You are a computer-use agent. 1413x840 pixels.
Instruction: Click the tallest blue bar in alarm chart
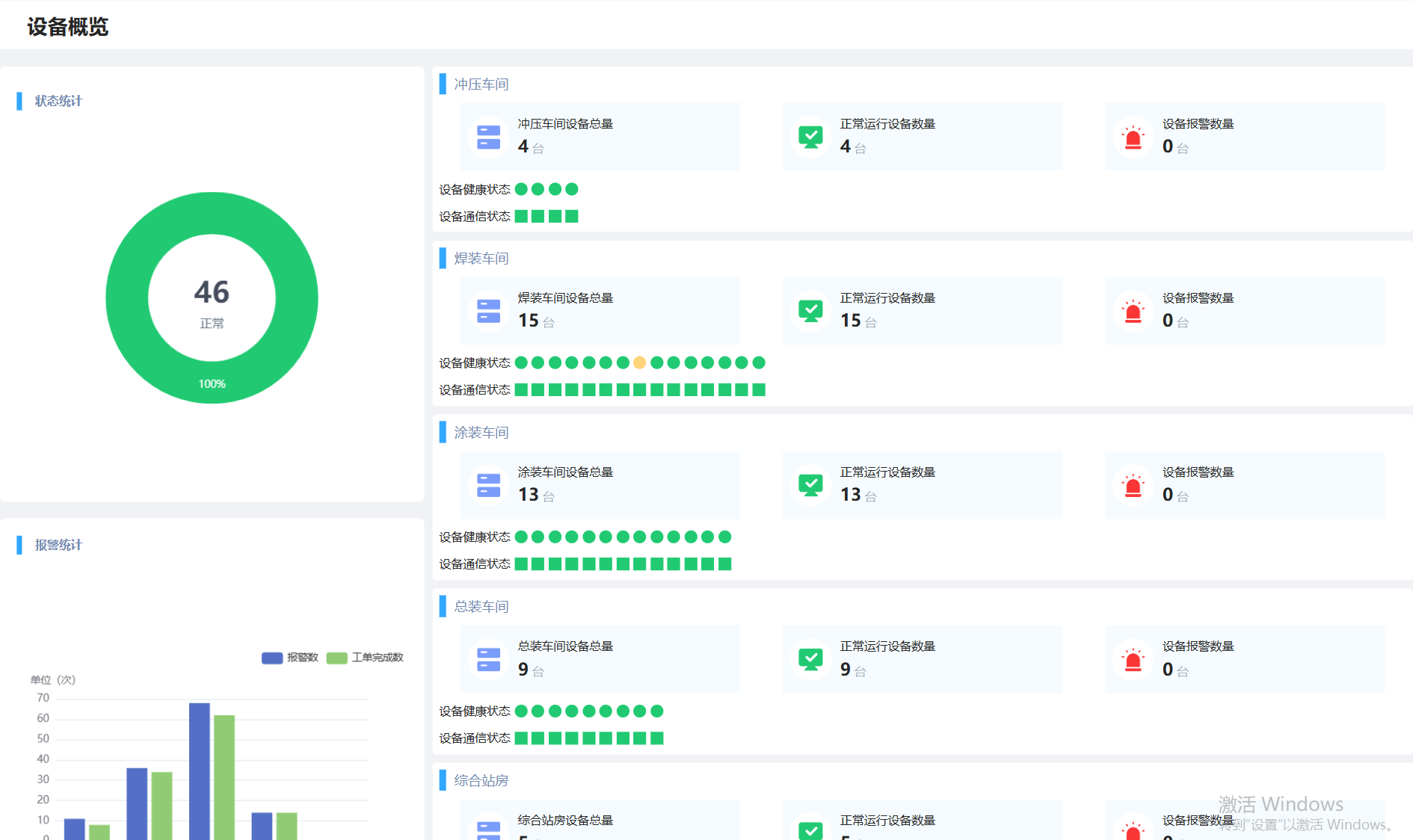(x=200, y=770)
